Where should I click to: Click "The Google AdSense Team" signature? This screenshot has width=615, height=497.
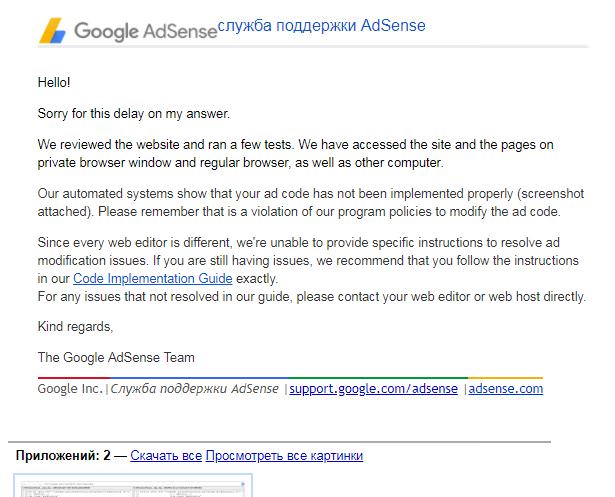pyautogui.click(x=116, y=357)
